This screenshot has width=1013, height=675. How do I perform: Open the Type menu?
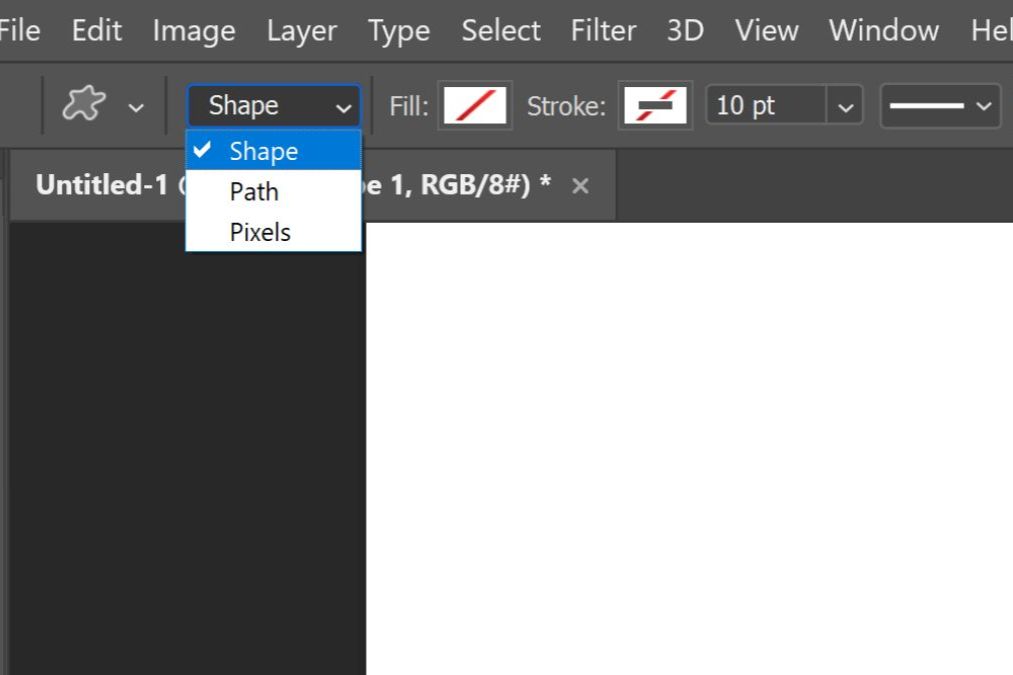tap(398, 30)
